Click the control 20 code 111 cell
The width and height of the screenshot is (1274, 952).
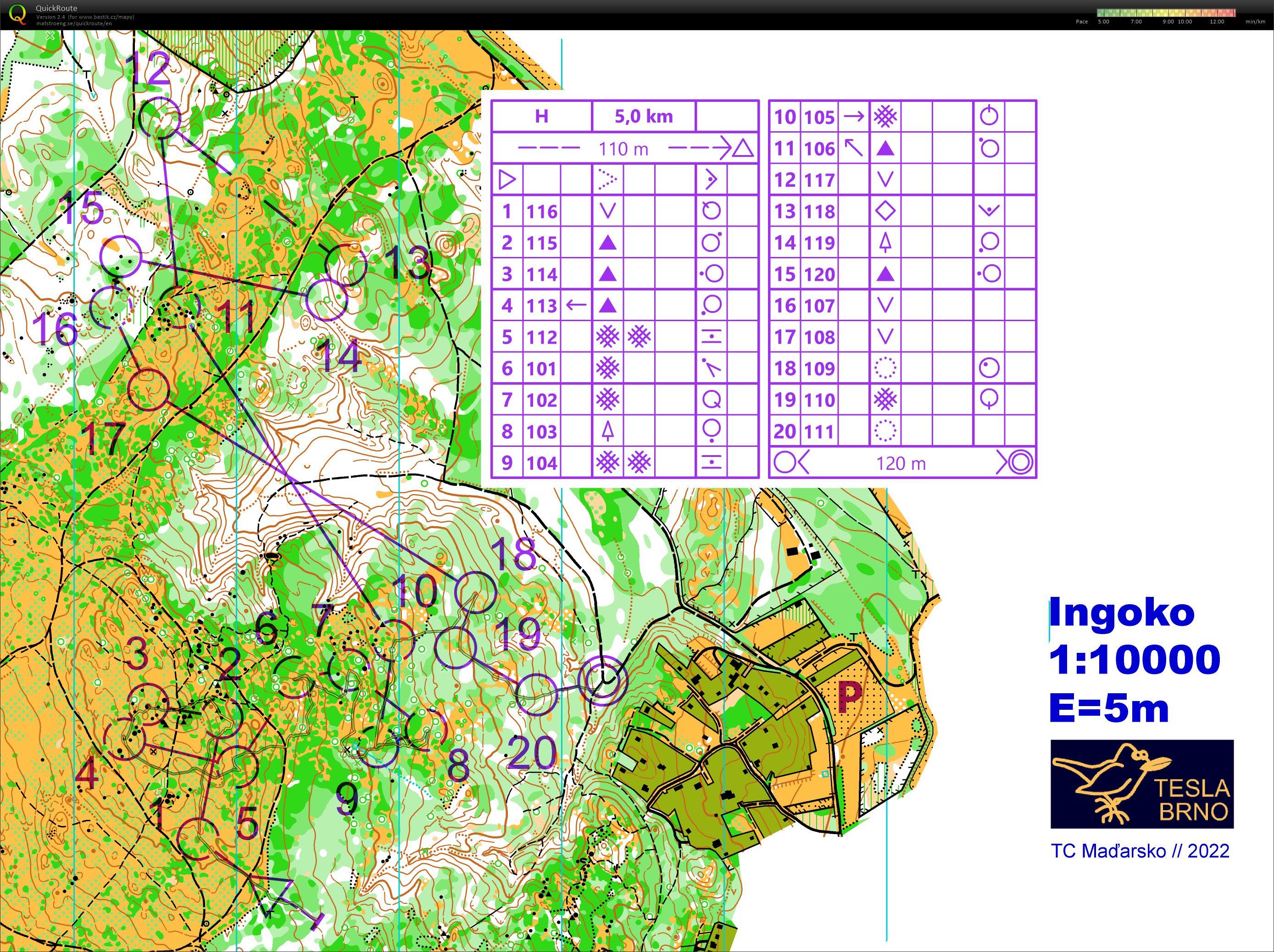[x=819, y=431]
